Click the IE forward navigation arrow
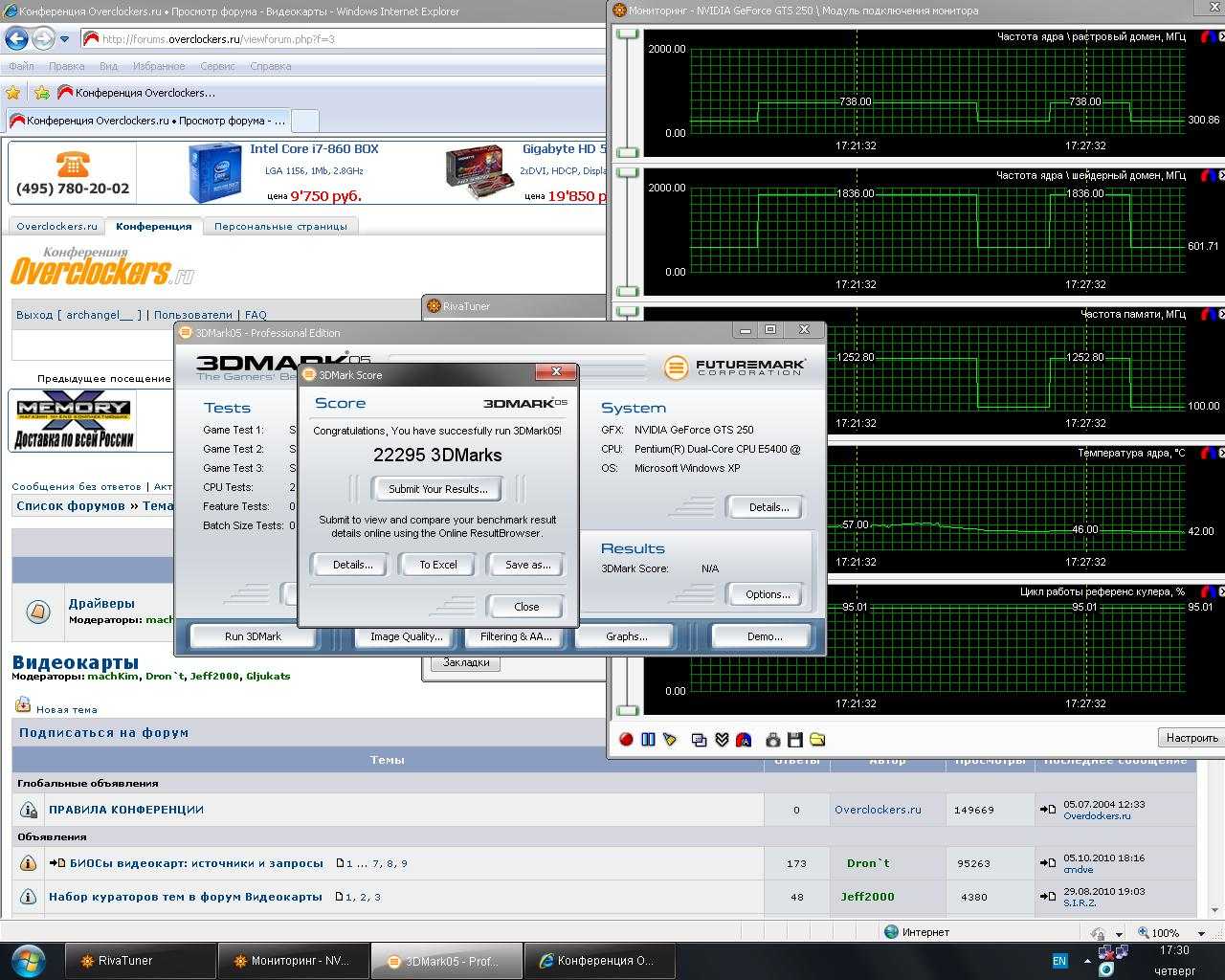The height and width of the screenshot is (980, 1225). (43, 39)
